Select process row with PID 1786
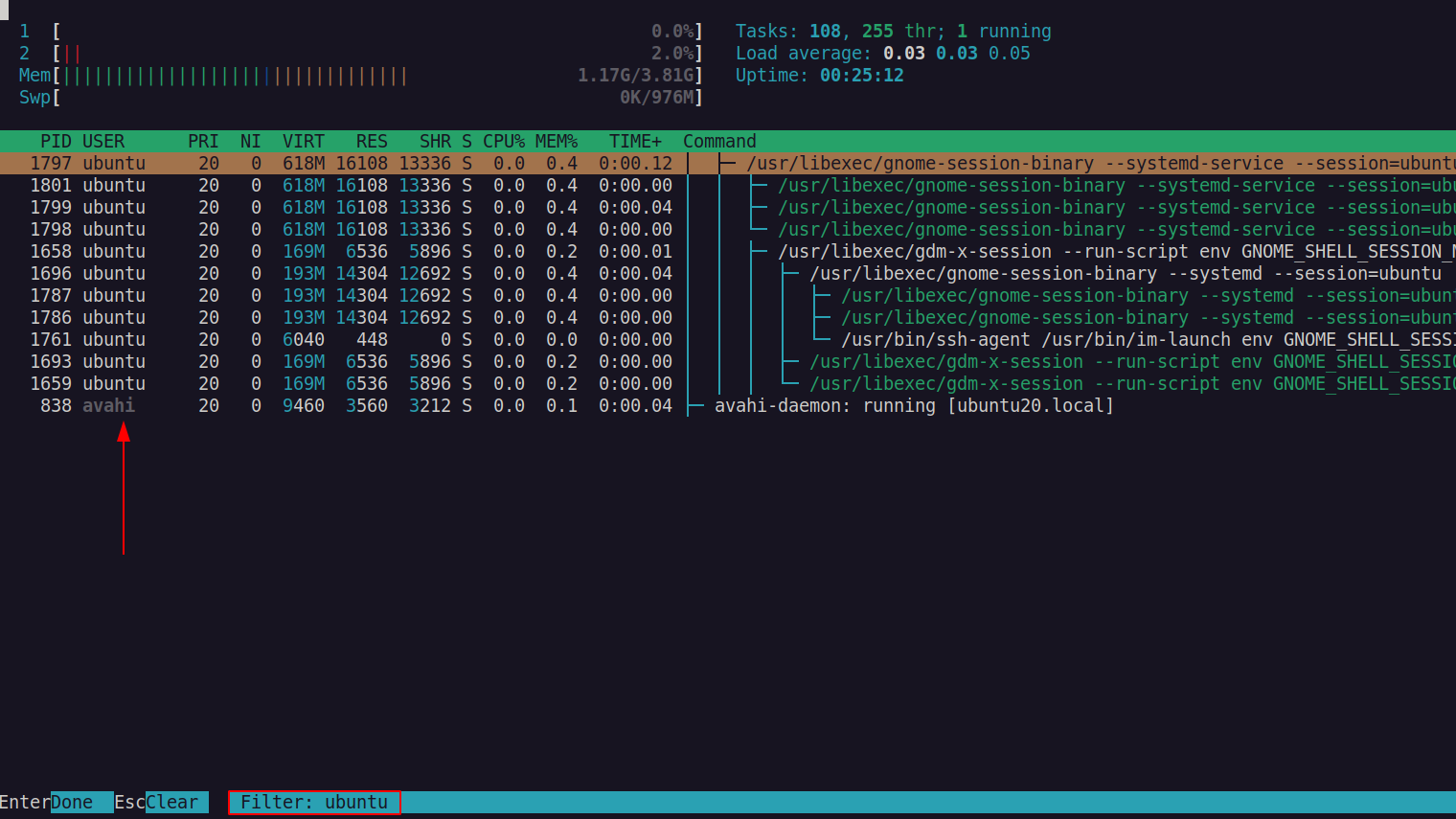The height and width of the screenshot is (819, 1456). pos(728,318)
